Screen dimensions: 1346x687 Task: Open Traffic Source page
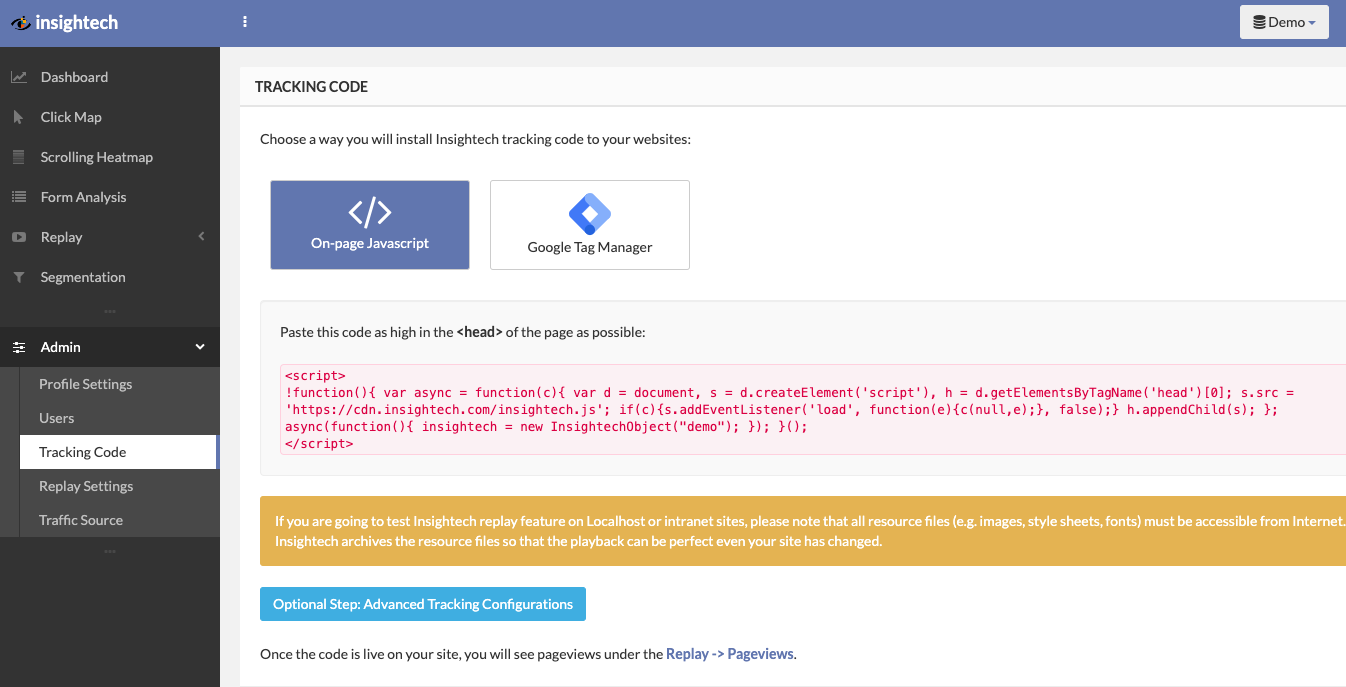(119, 520)
